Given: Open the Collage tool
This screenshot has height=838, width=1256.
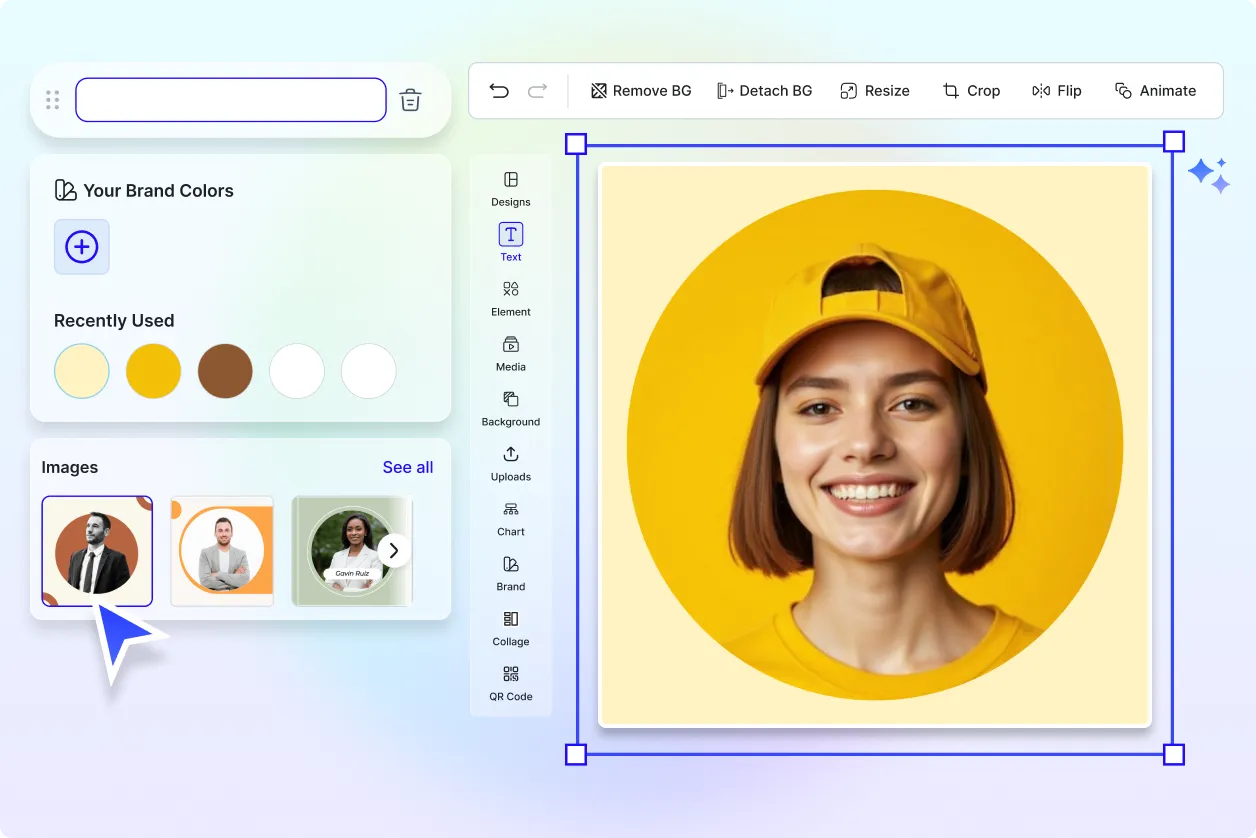Looking at the screenshot, I should click(510, 628).
